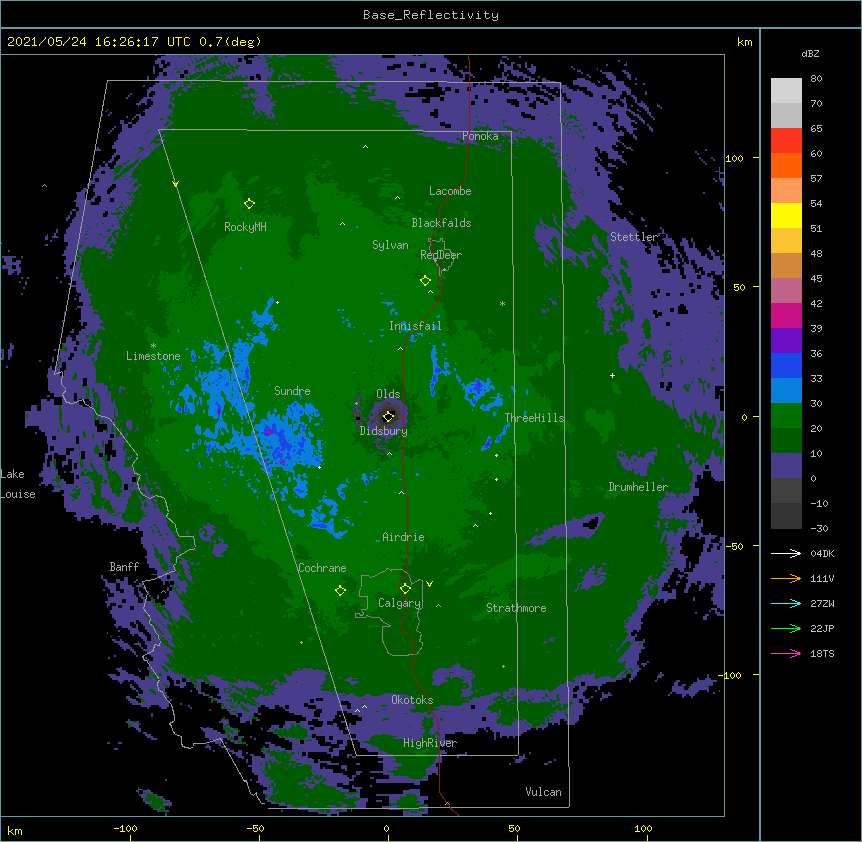Select the light gray 80-70 dBZ swatch

point(786,91)
